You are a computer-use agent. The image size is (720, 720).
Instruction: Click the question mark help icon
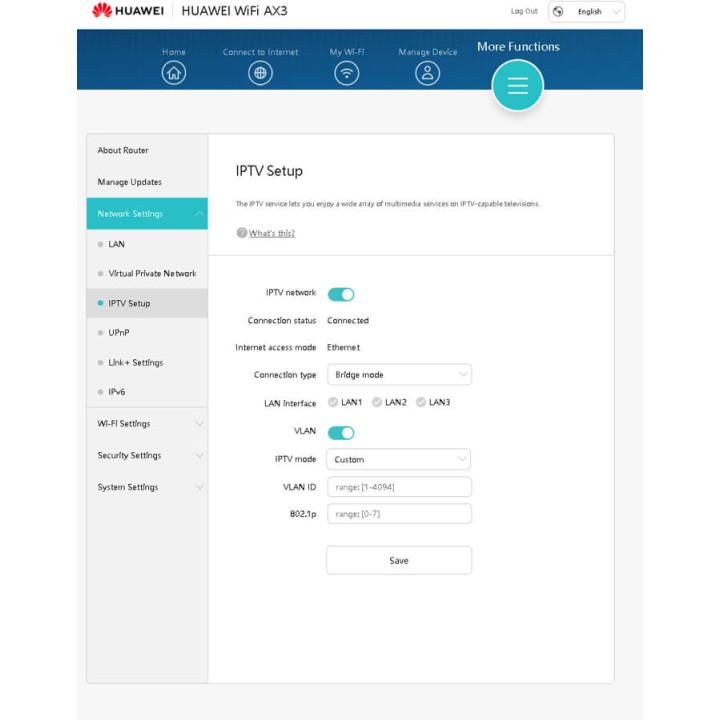point(242,233)
